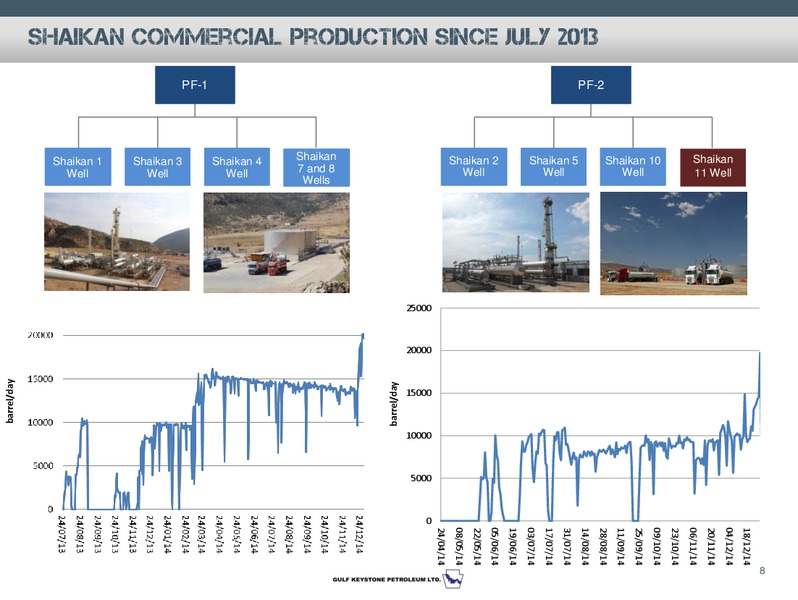
Task: Click the 15000 label on right chart
Action: [419, 393]
